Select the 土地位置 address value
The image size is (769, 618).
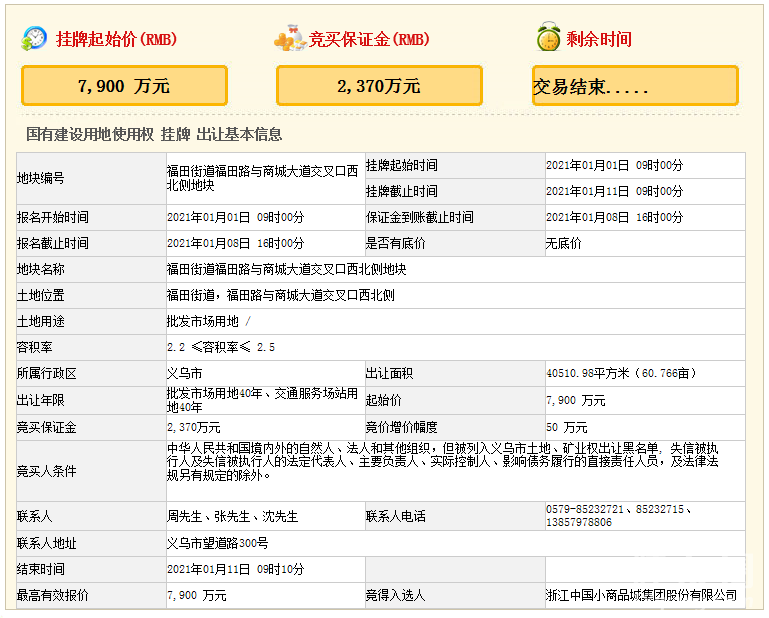(280, 295)
